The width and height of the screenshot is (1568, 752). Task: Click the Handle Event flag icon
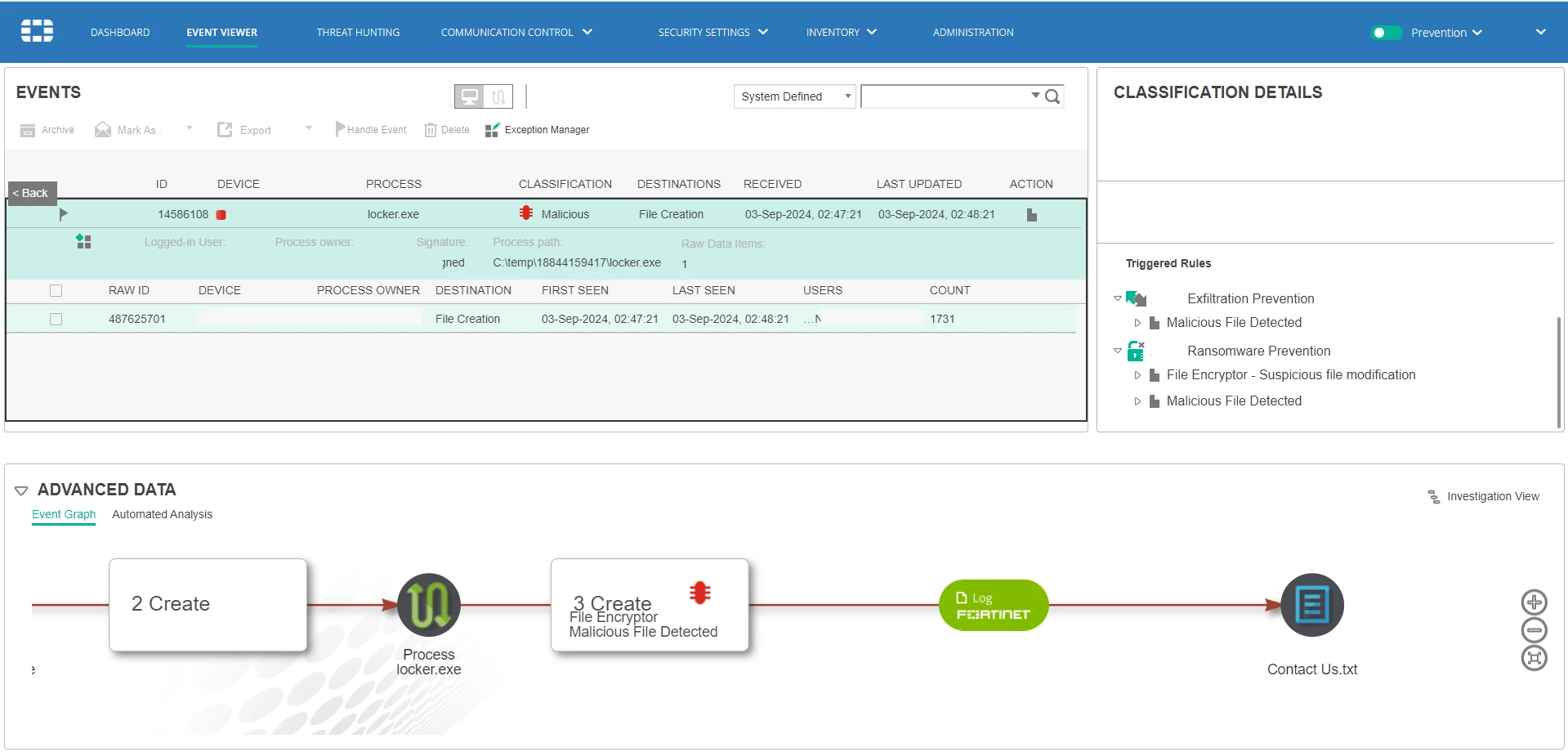tap(340, 129)
